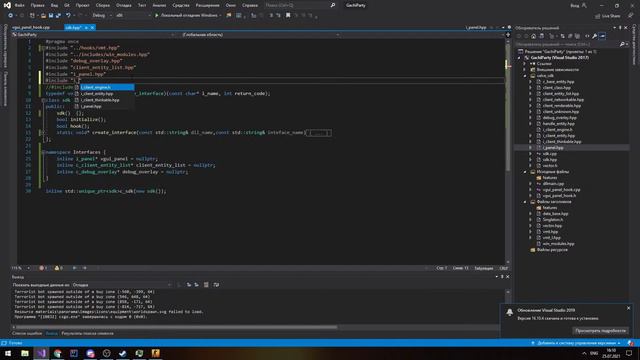Image resolution: width=640 pixels, height=360 pixels.
Task: Open the Правка menu
Action: pyautogui.click(x=37, y=5)
